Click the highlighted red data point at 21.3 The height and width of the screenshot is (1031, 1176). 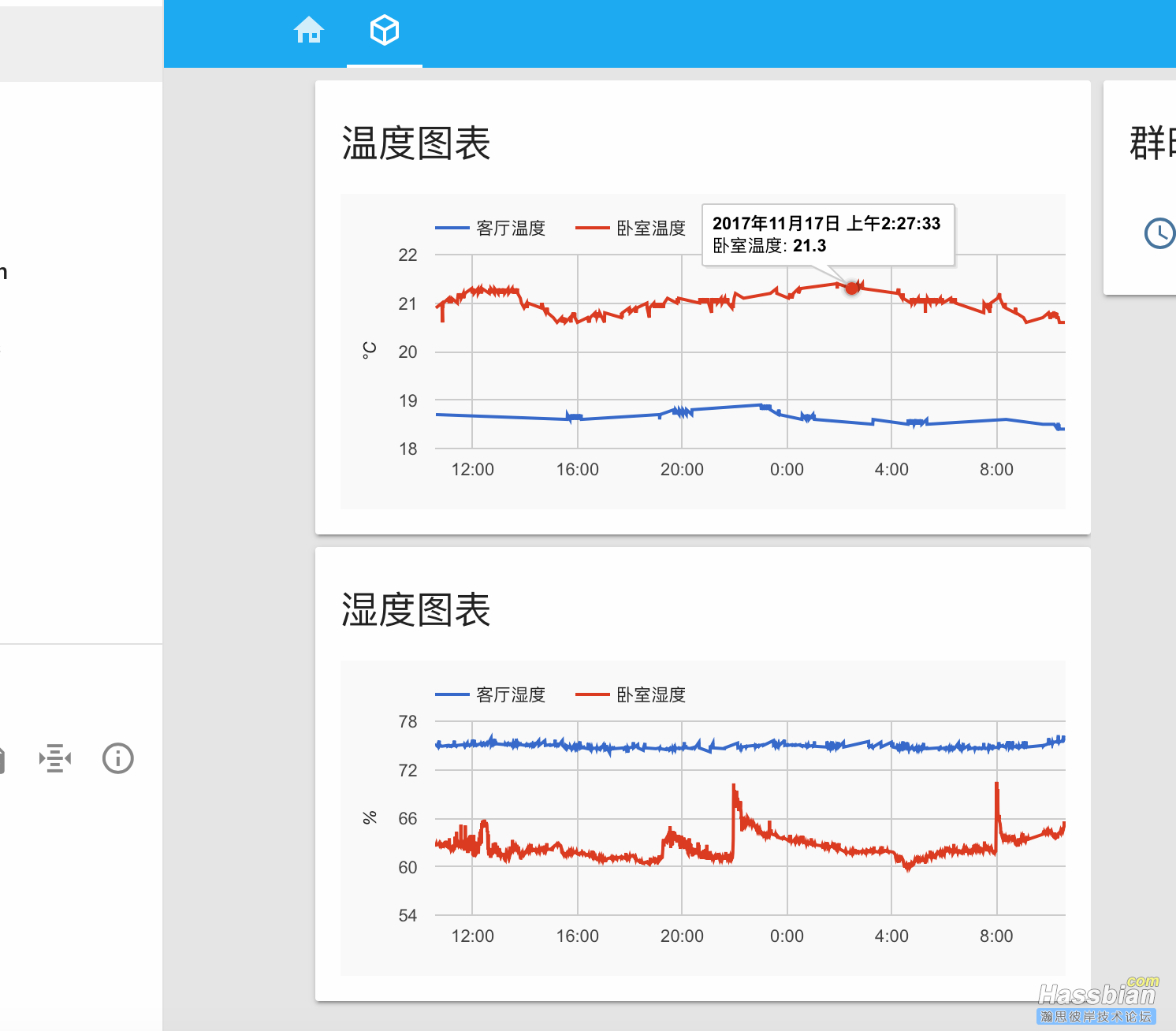click(852, 288)
